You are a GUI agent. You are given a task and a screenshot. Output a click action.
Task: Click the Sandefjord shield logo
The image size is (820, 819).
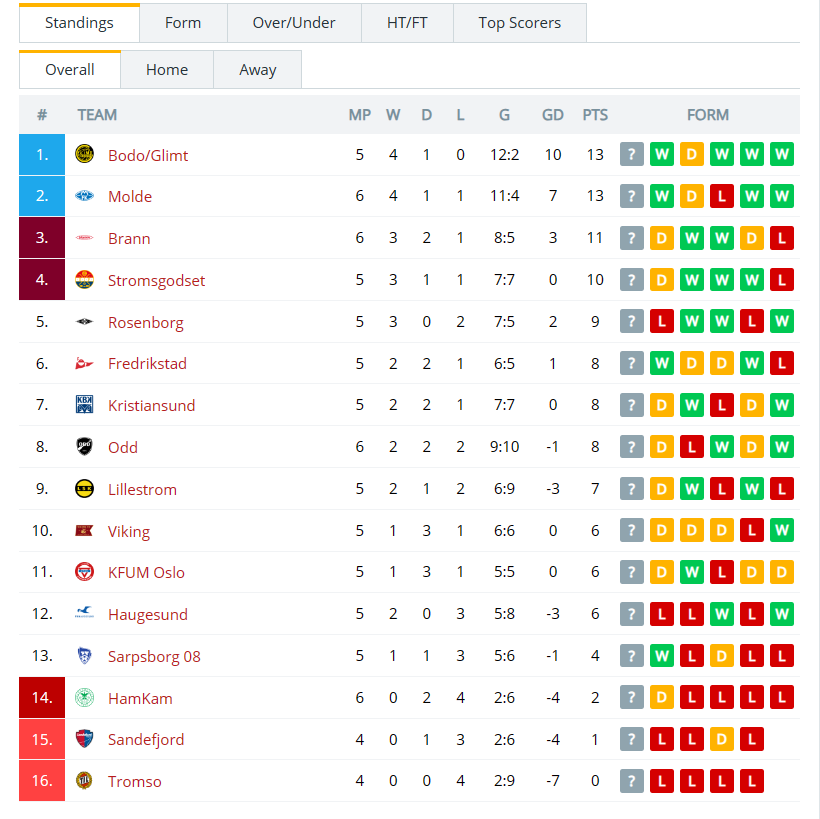point(84,739)
